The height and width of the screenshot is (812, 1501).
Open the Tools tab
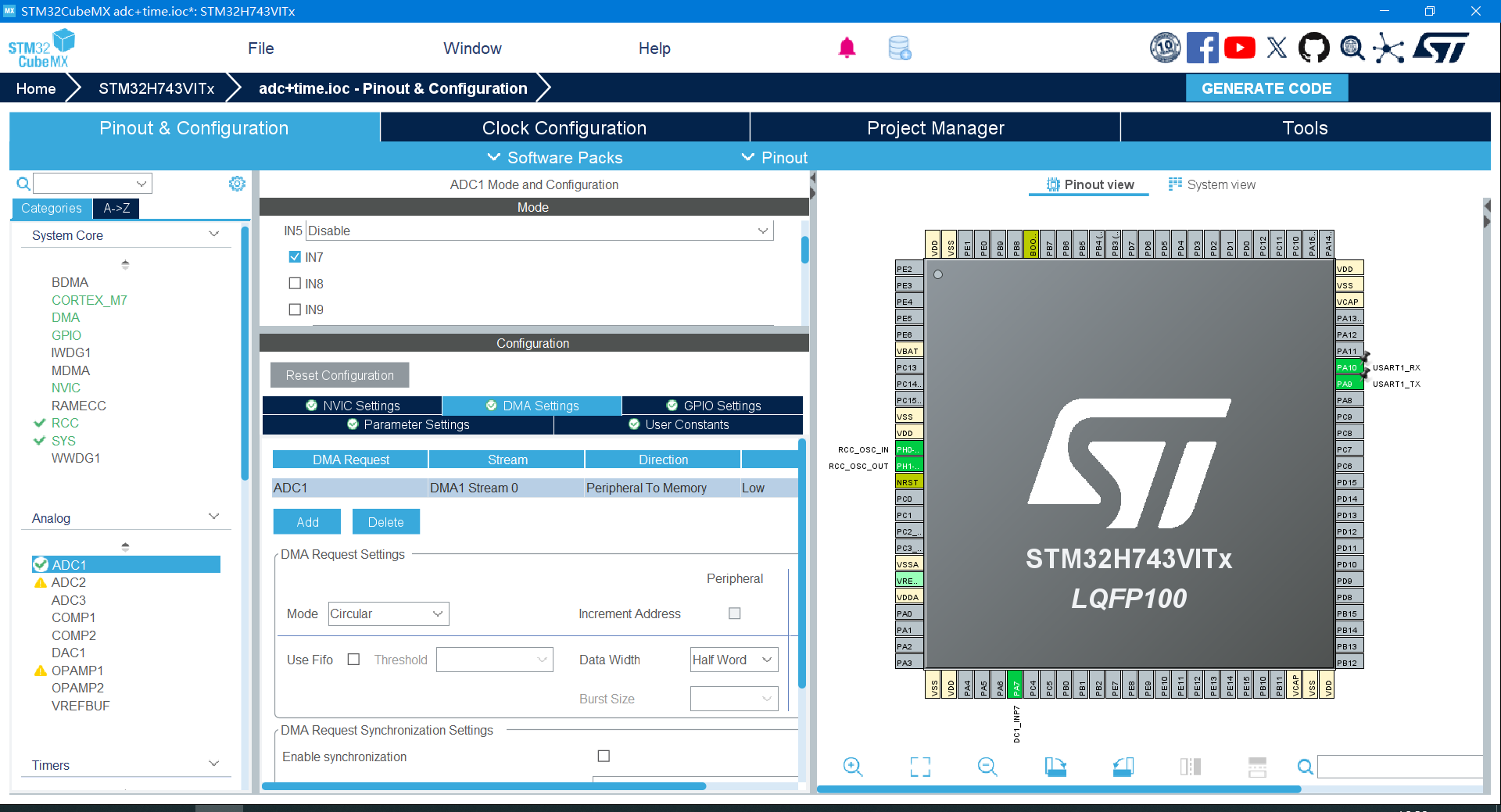[x=1305, y=127]
